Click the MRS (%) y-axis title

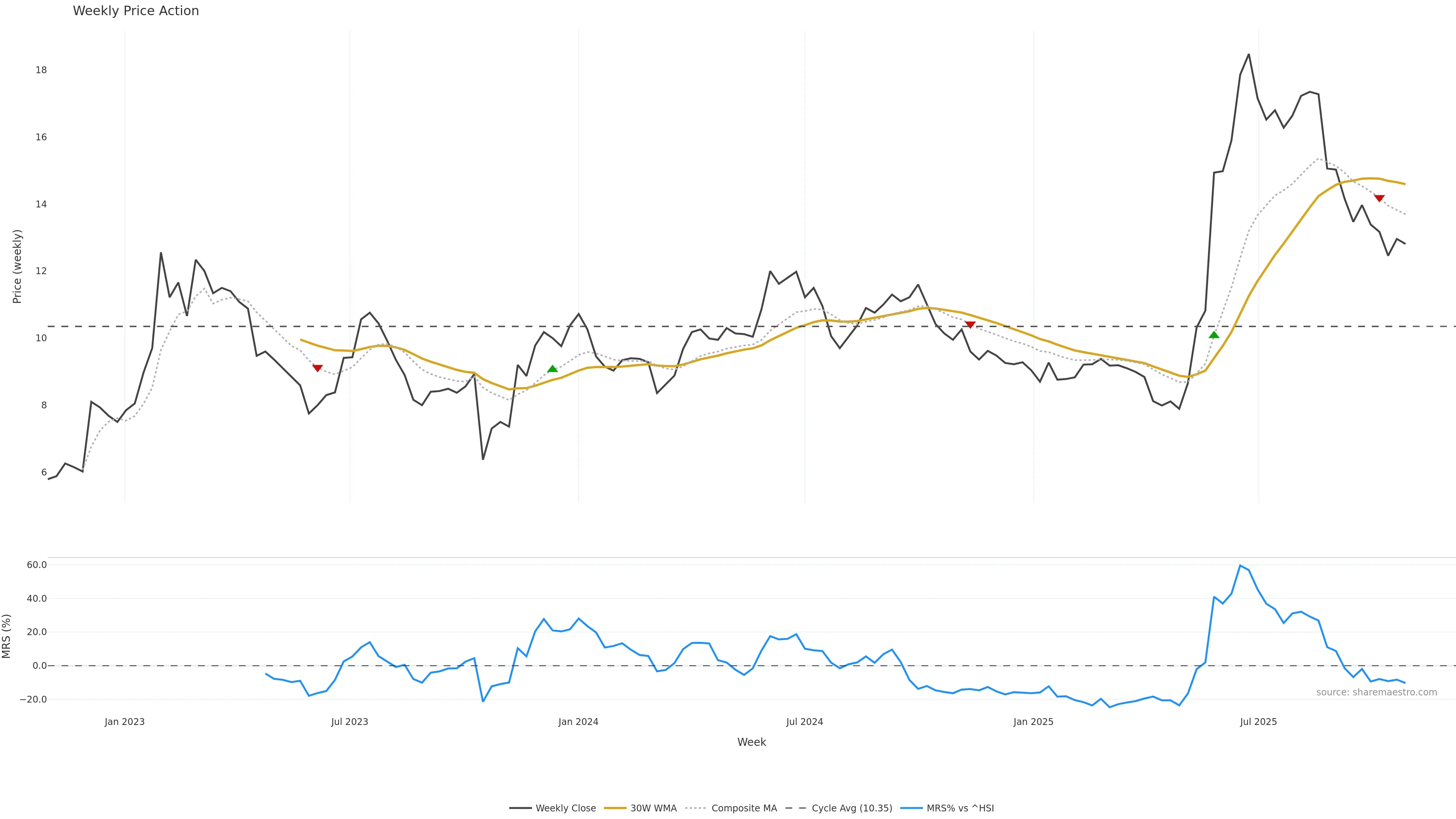[x=7, y=636]
